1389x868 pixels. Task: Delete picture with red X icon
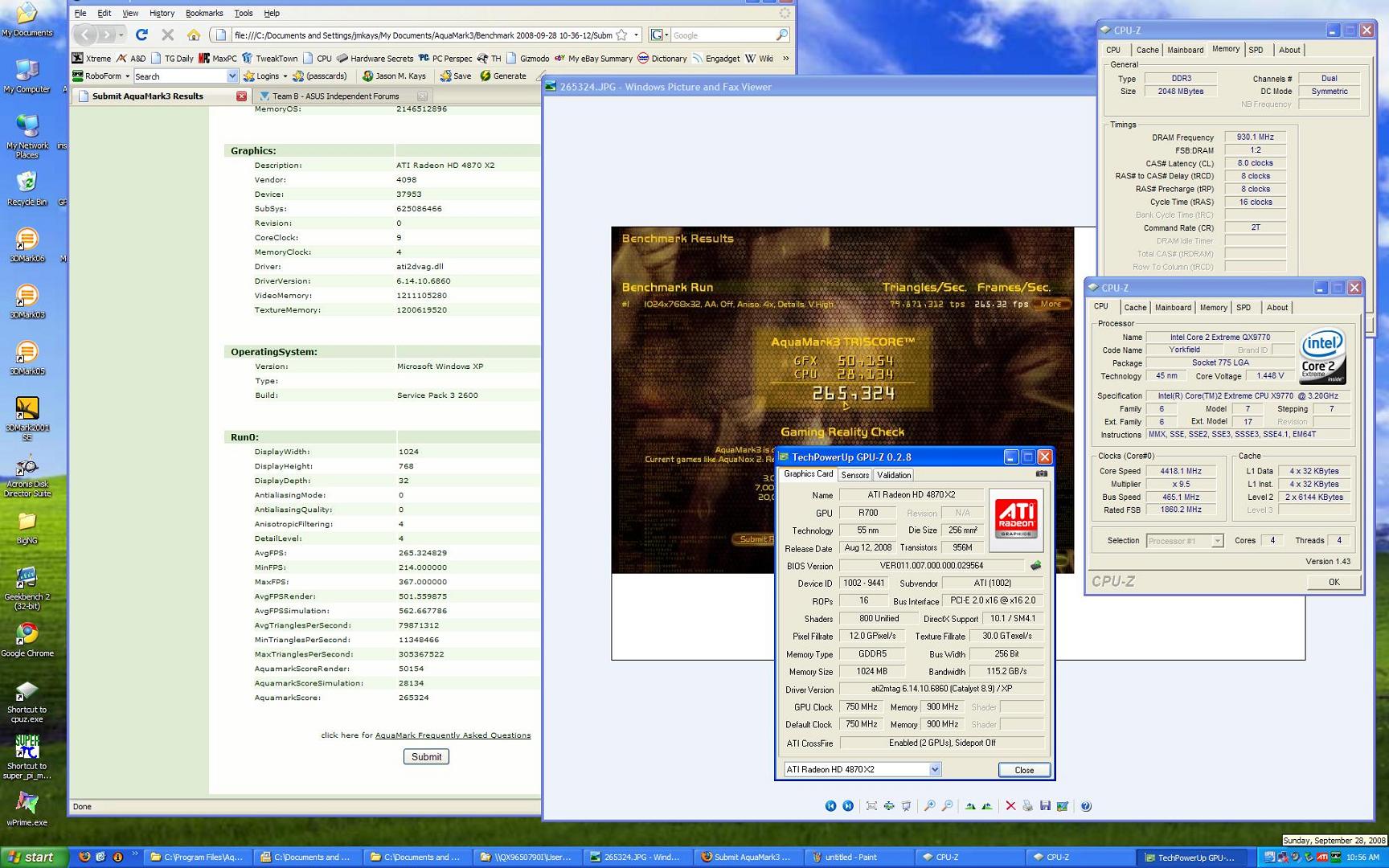(x=1010, y=806)
